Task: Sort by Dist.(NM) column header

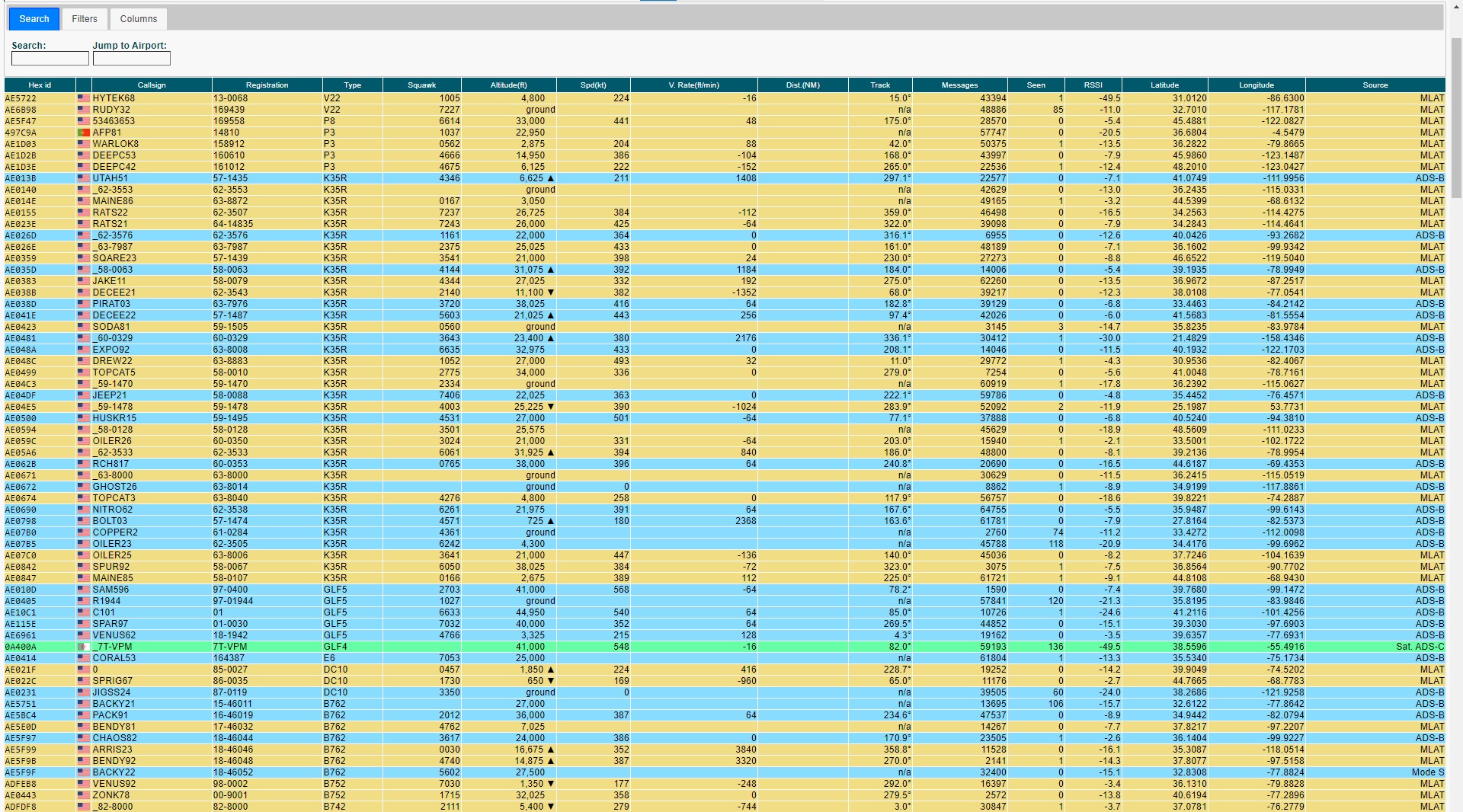Action: coord(803,85)
